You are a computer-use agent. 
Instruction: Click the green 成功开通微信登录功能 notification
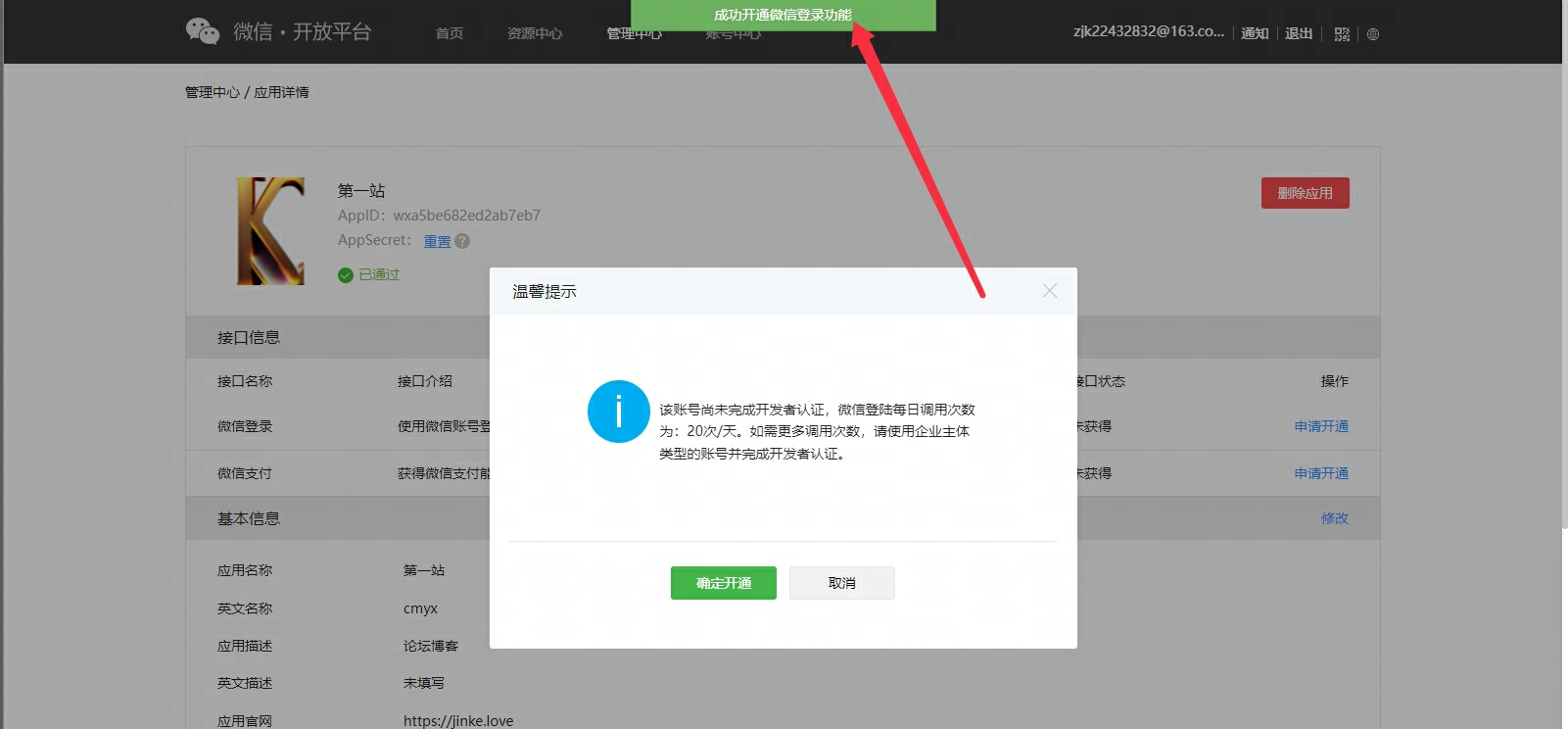pyautogui.click(x=784, y=15)
